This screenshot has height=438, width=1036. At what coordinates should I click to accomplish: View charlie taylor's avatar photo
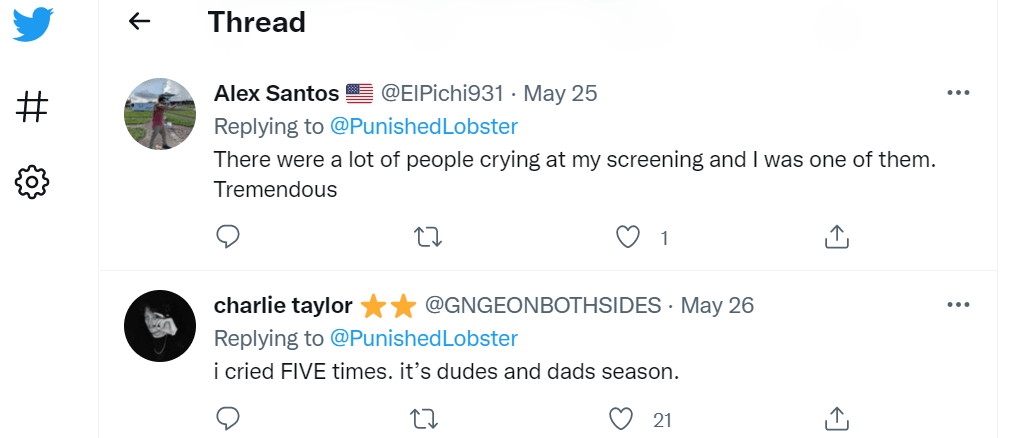(160, 326)
